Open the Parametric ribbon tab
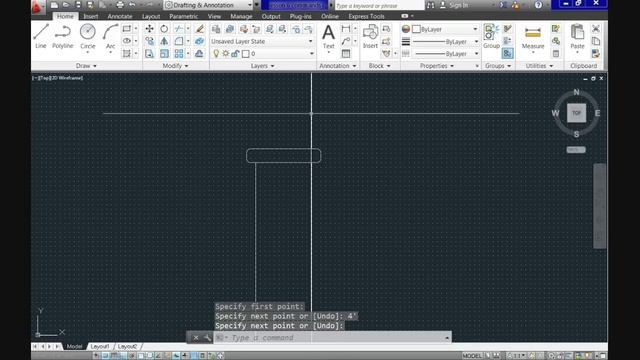Screen dimensions: 640x360 183,16
